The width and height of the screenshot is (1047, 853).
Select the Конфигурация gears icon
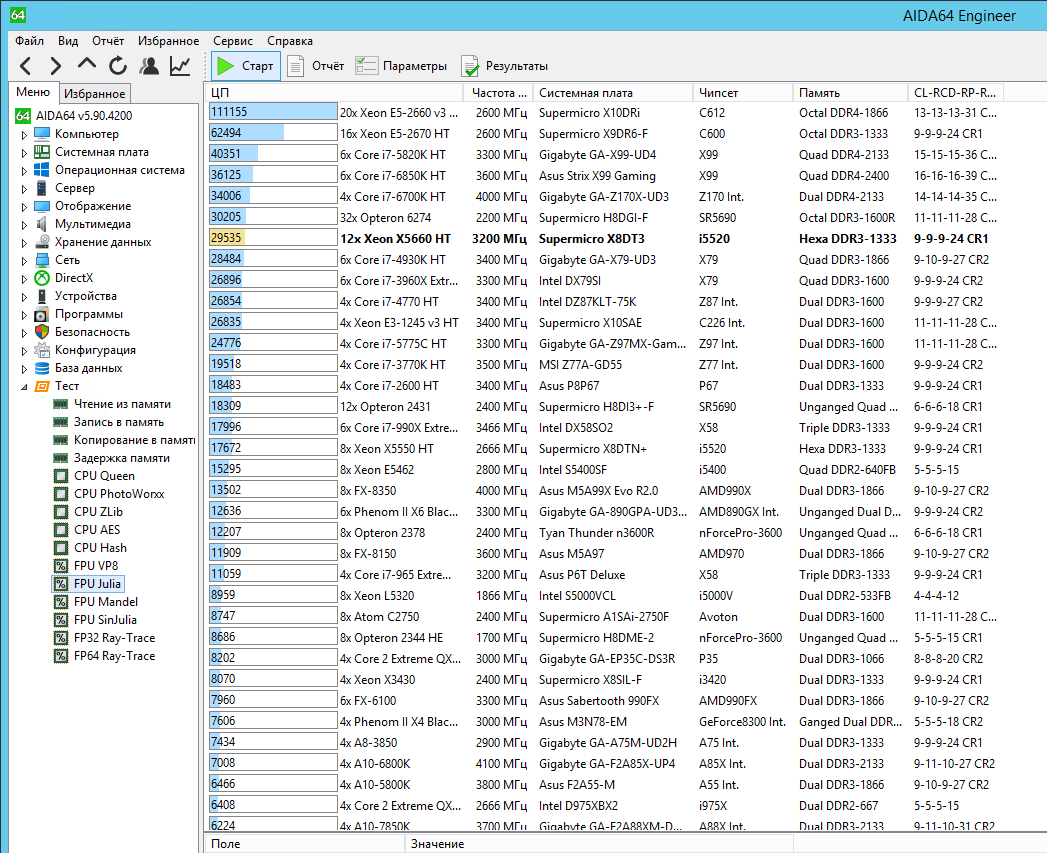click(x=42, y=350)
